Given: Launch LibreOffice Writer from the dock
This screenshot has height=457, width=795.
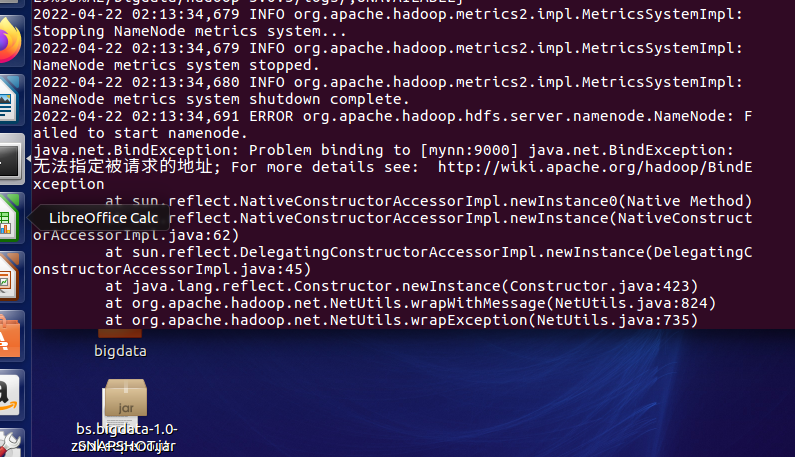Looking at the screenshot, I should pyautogui.click(x=9, y=101).
